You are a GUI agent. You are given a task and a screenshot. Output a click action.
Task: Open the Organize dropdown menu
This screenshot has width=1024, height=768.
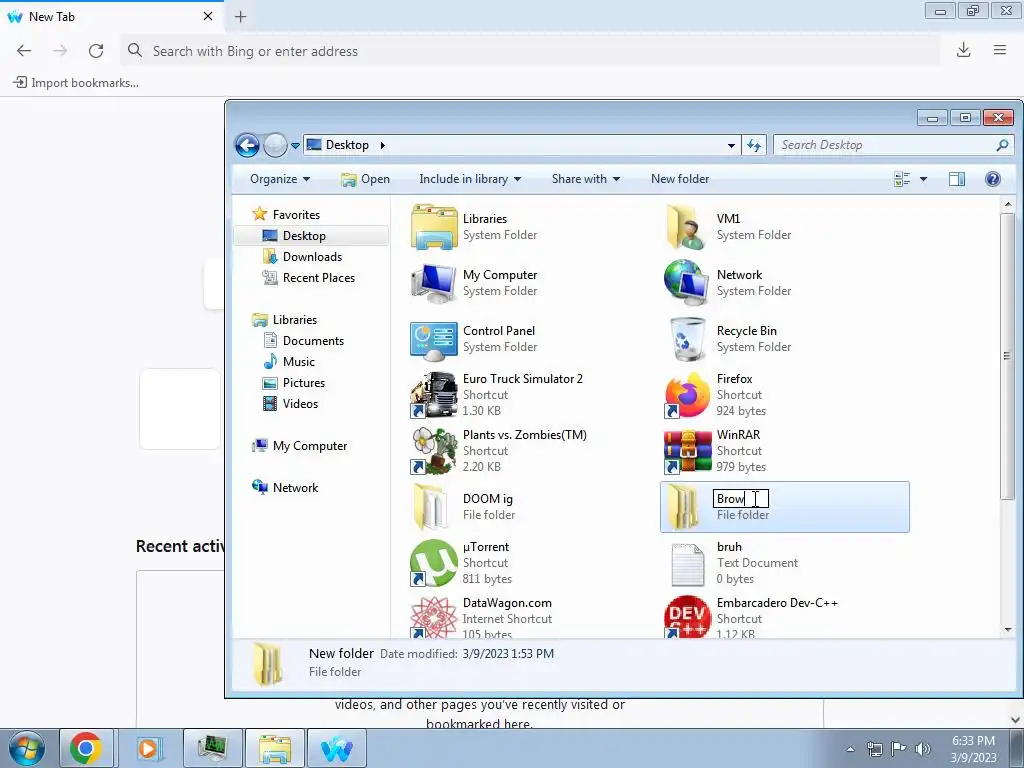pos(280,179)
